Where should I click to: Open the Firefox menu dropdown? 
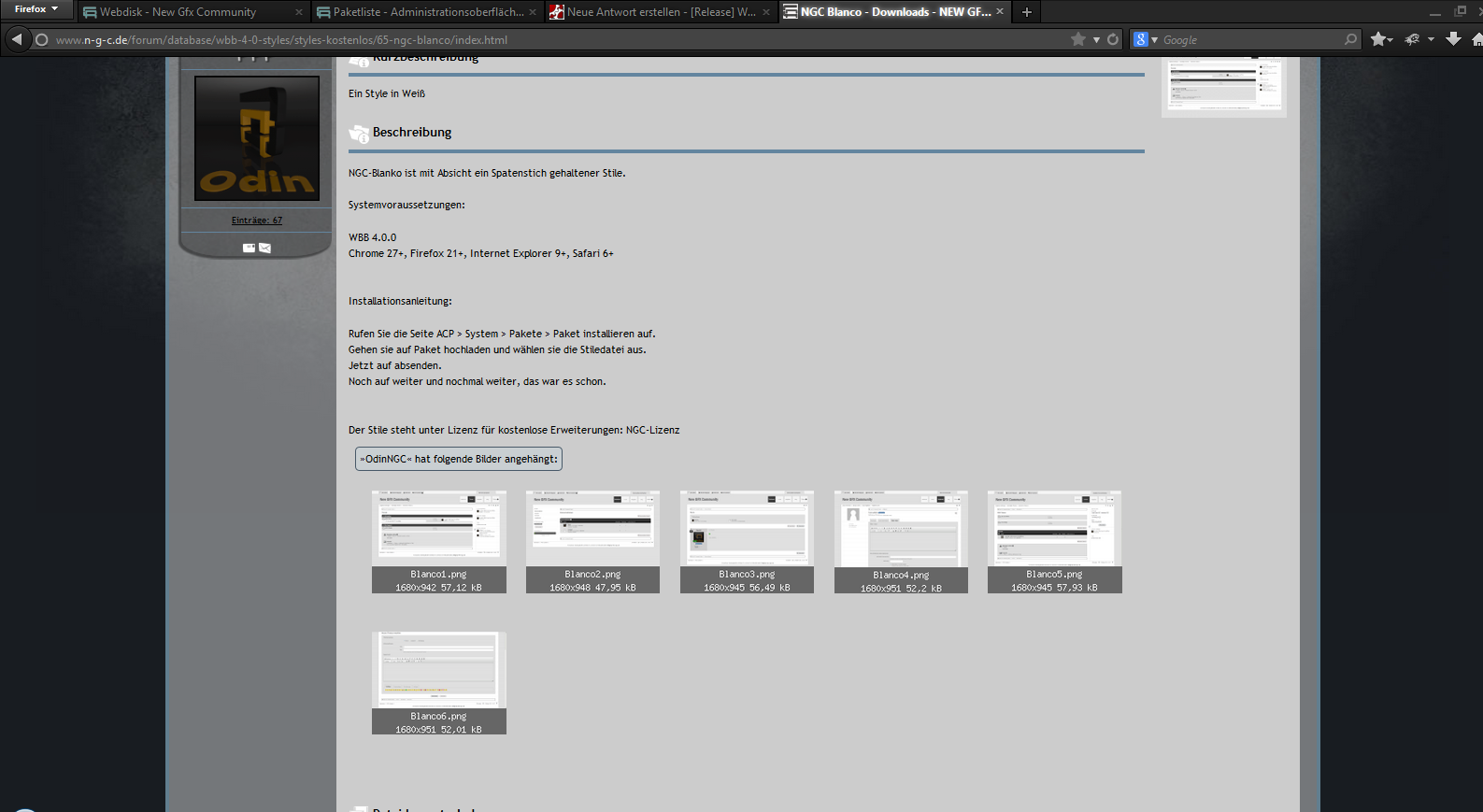click(x=36, y=9)
